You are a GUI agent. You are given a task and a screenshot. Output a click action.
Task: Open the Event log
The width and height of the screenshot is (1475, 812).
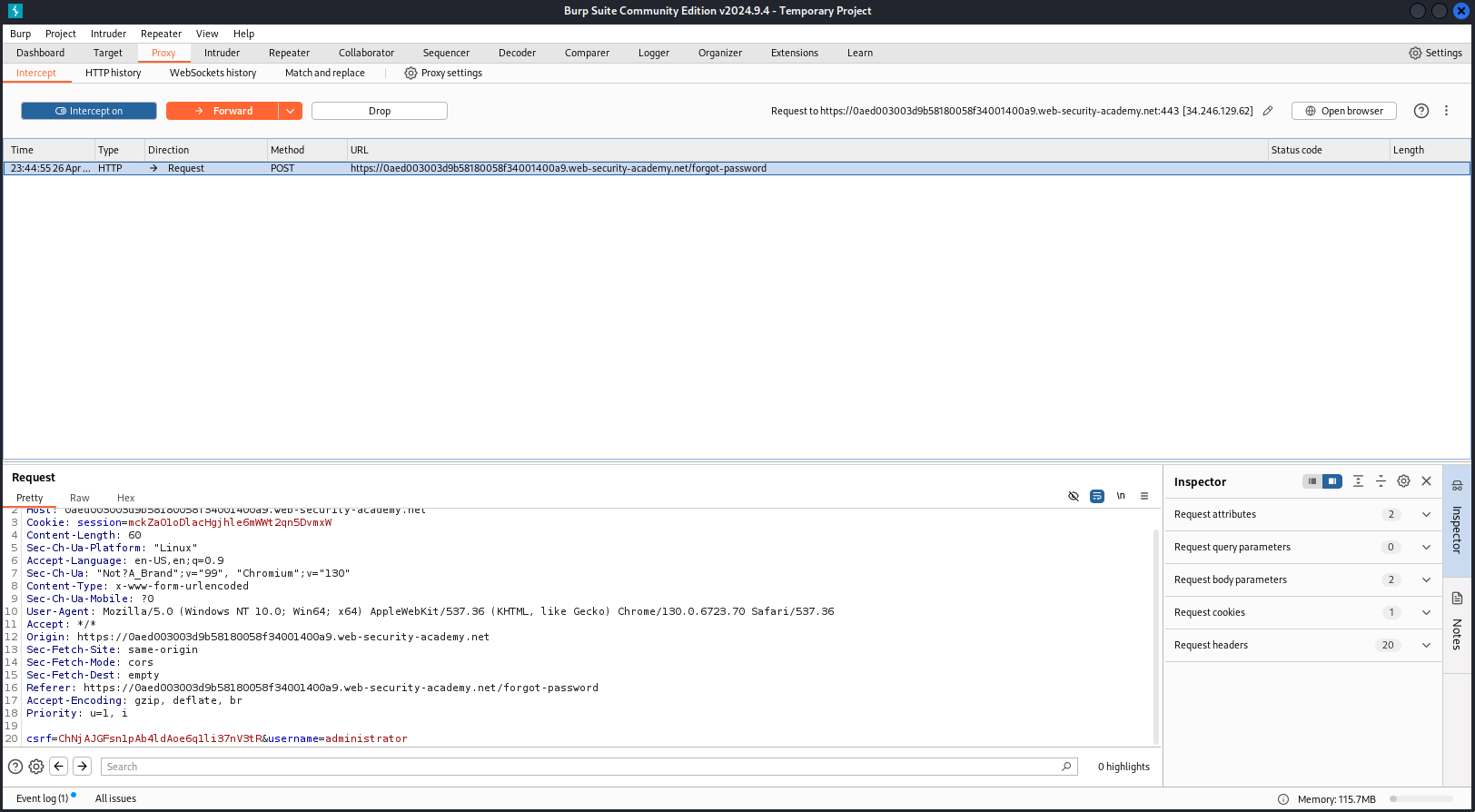click(42, 798)
